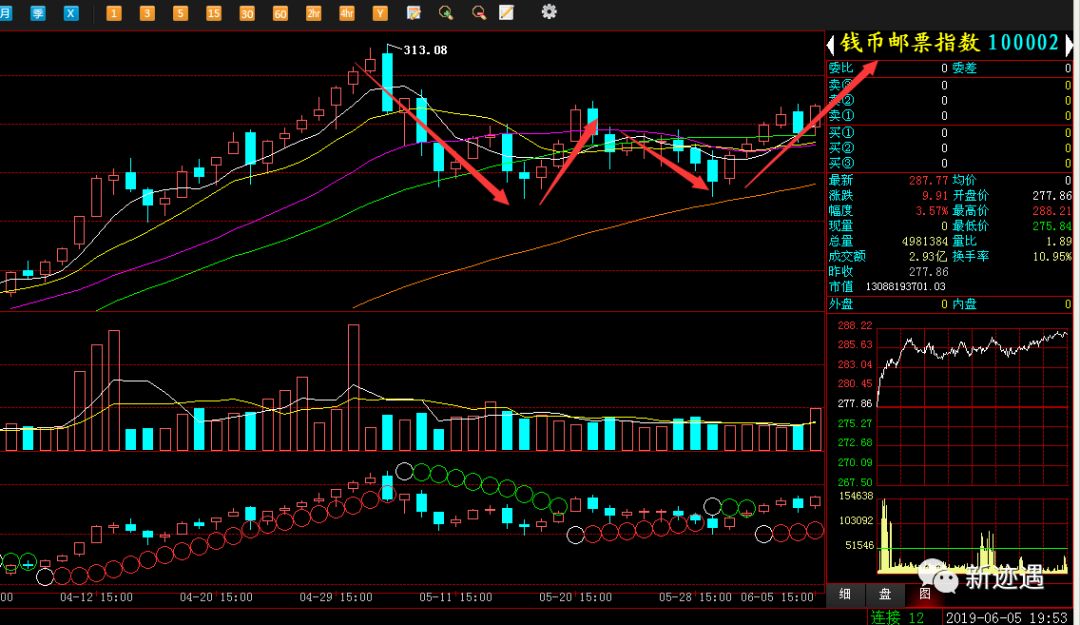Click percentage change 3.57%

(x=932, y=211)
